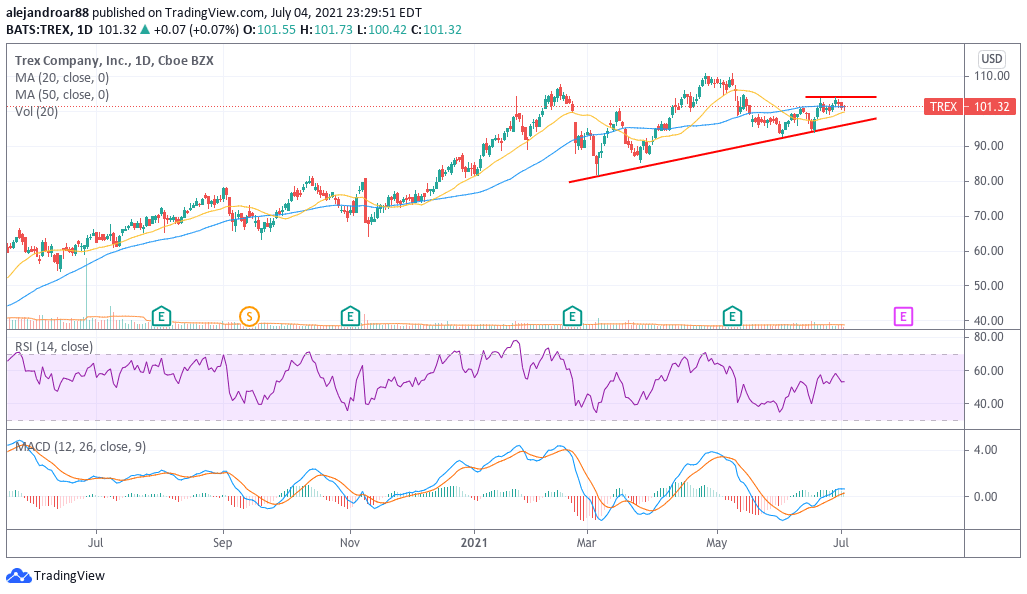1027x594 pixels.
Task: Click the TradingView cloud logo icon
Action: [18, 576]
